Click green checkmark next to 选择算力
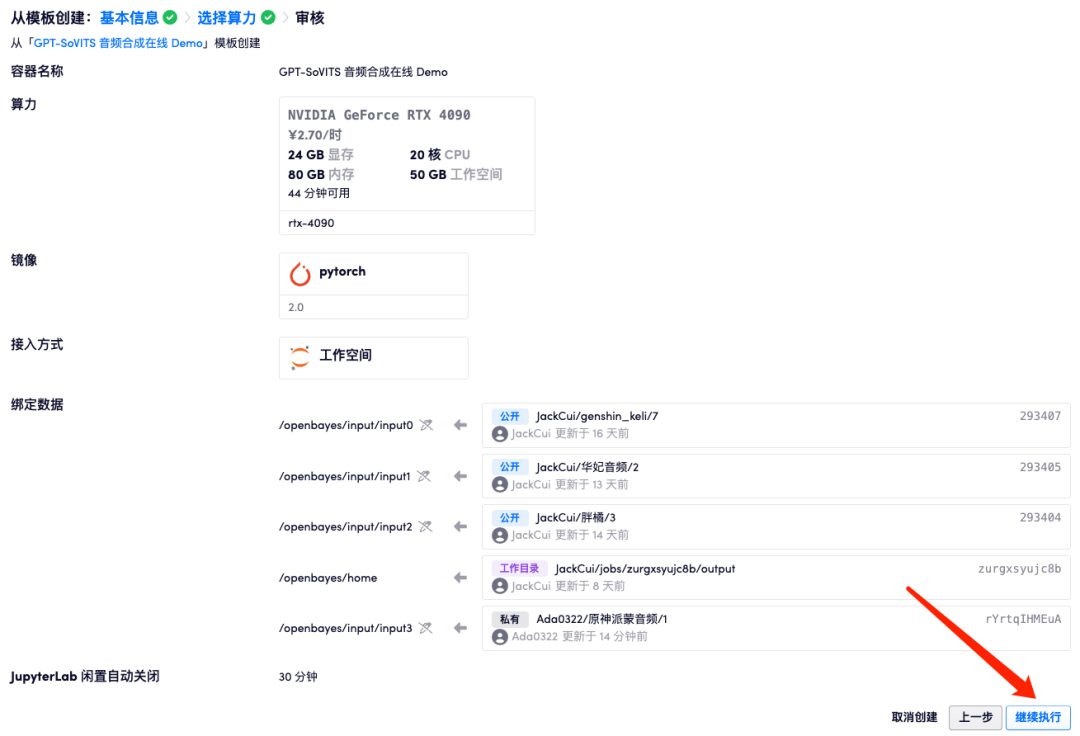The image size is (1080, 736). click(x=269, y=17)
